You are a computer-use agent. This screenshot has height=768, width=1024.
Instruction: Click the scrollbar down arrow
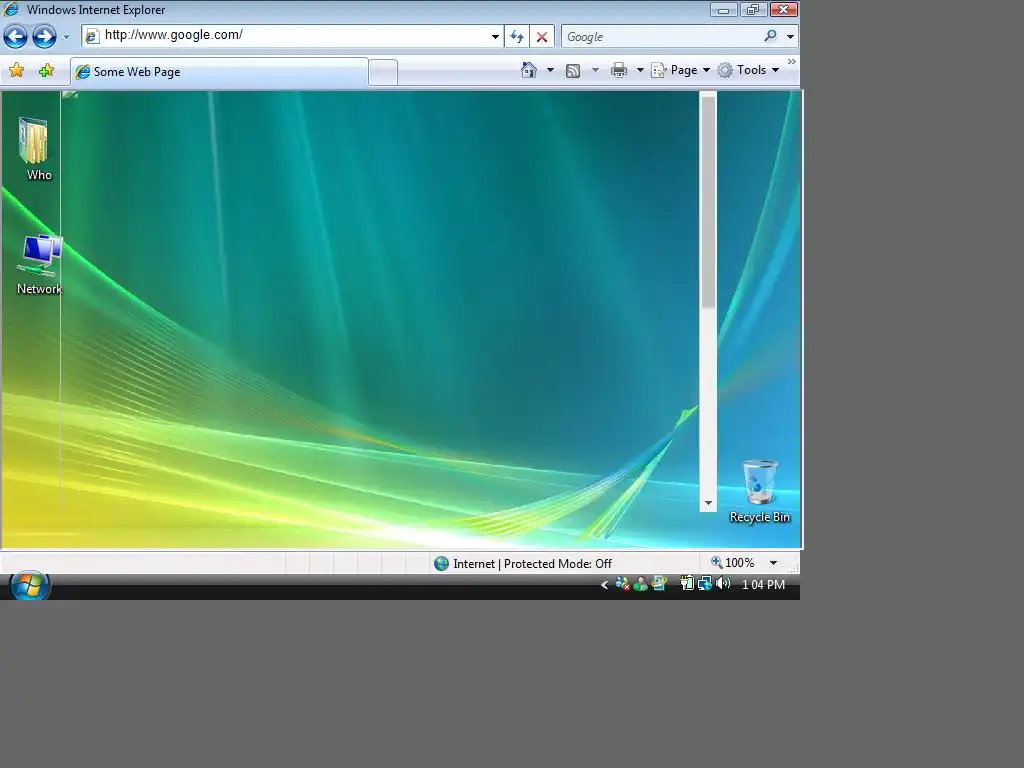708,503
